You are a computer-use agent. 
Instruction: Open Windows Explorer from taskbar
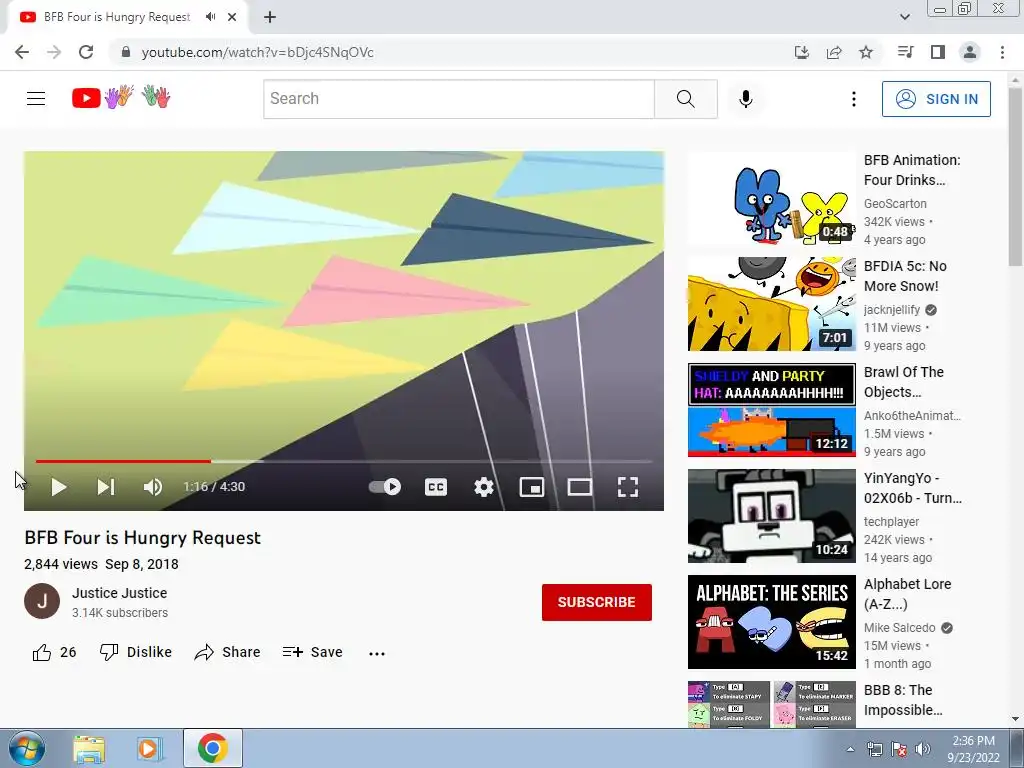tap(89, 748)
